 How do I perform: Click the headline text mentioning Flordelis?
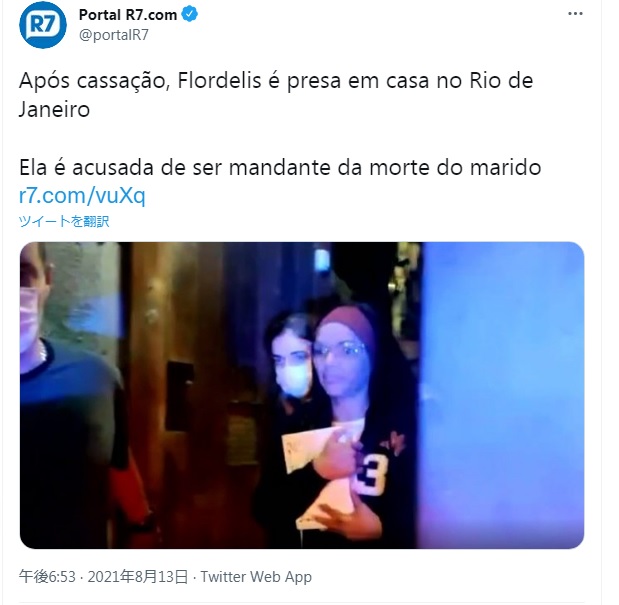(x=276, y=95)
